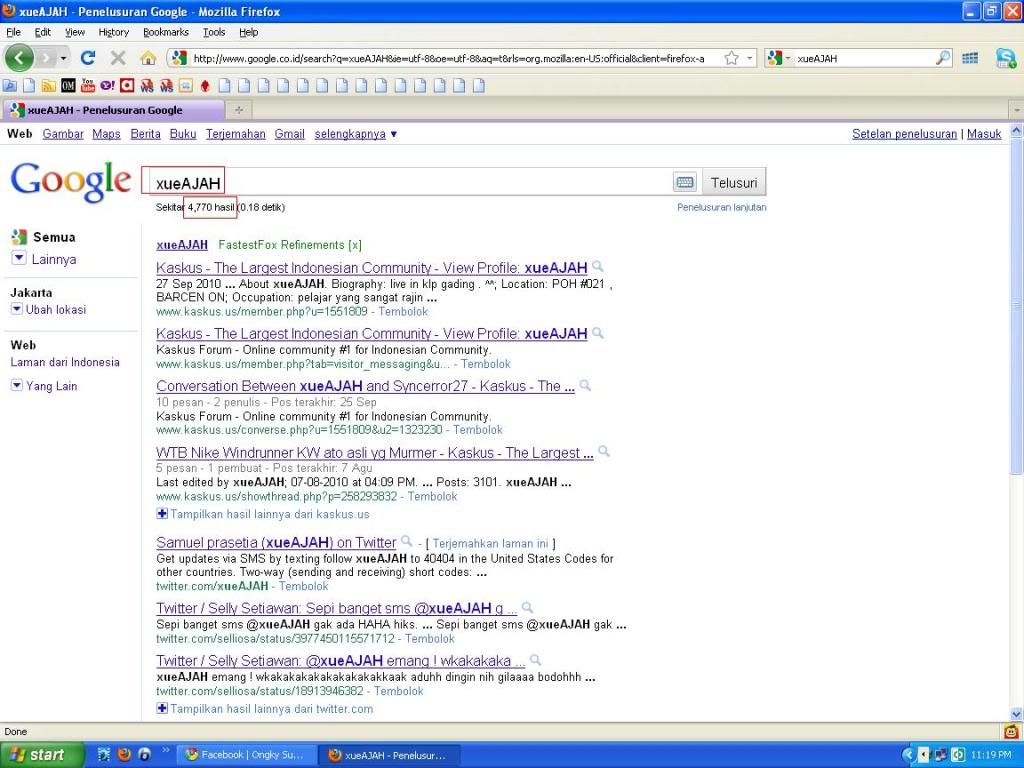
Task: Switch to Facebook | Ongky taskbar window
Action: [x=245, y=755]
